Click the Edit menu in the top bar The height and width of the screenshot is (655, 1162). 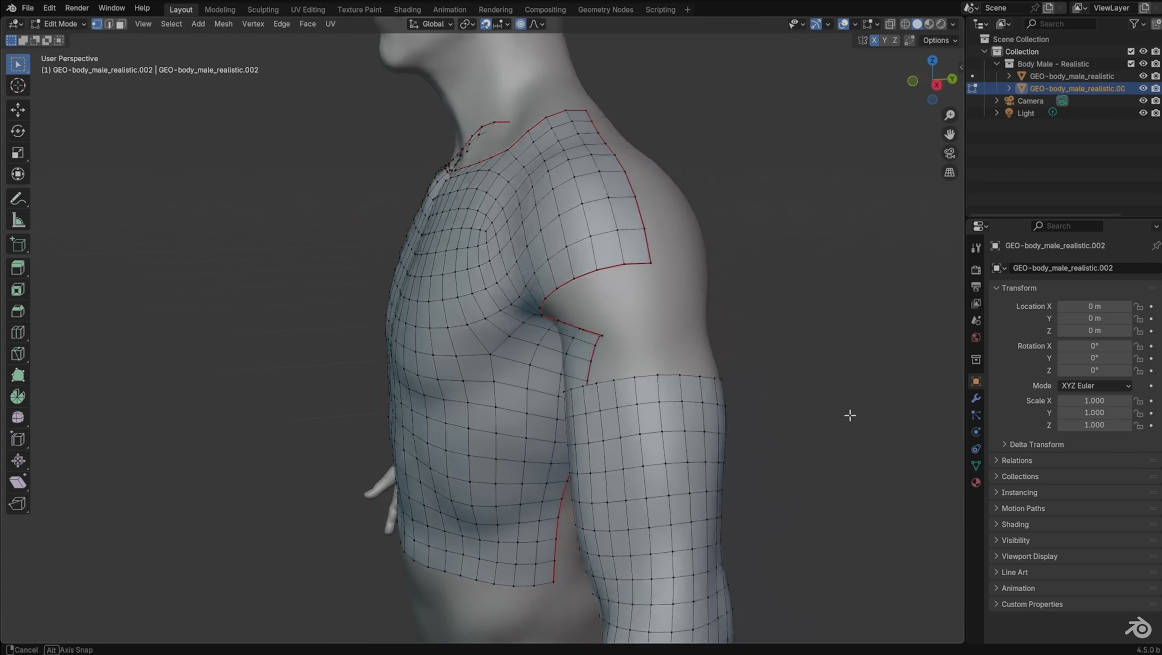pyautogui.click(x=49, y=7)
